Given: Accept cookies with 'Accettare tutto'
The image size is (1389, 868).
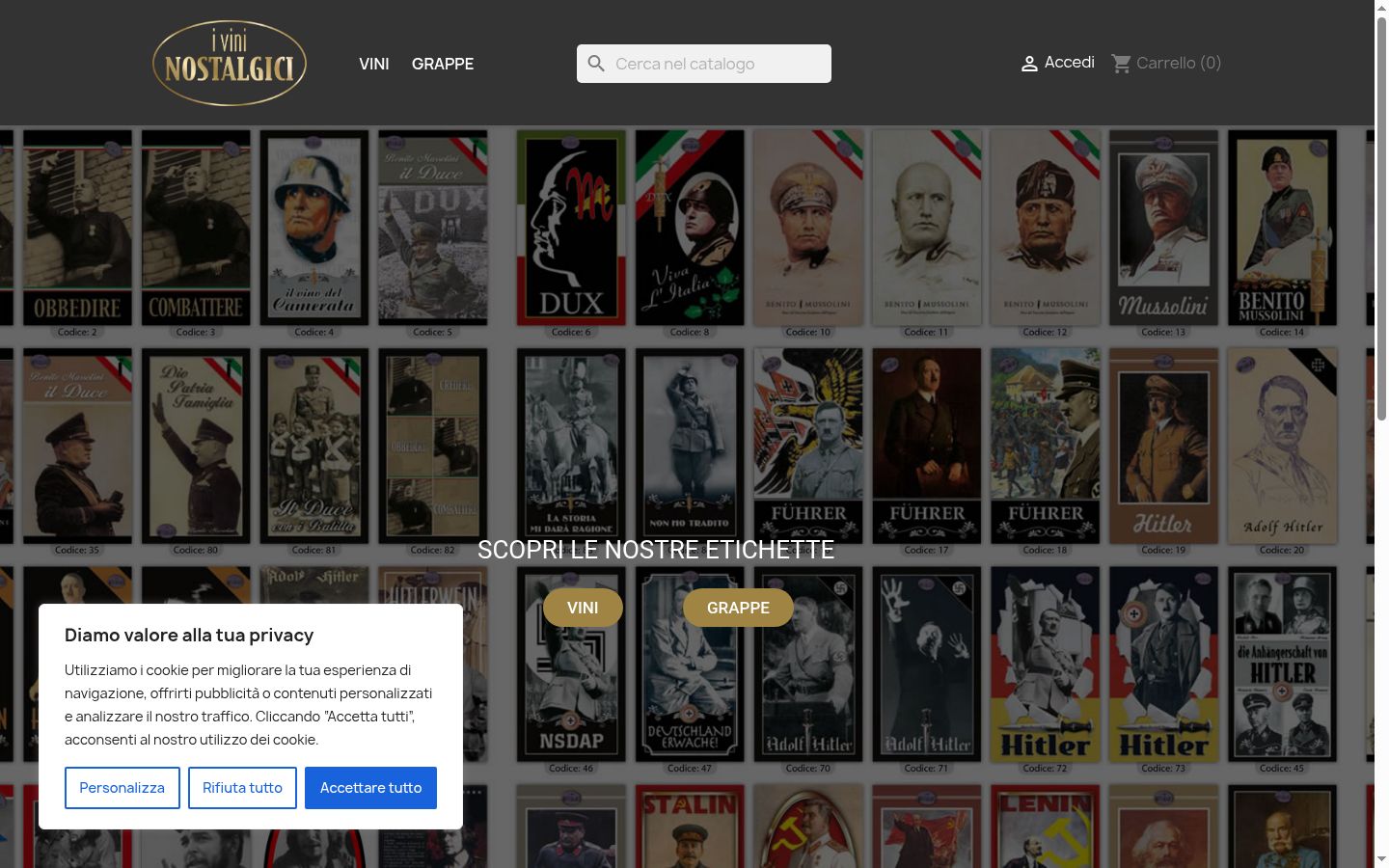Looking at the screenshot, I should [x=370, y=788].
